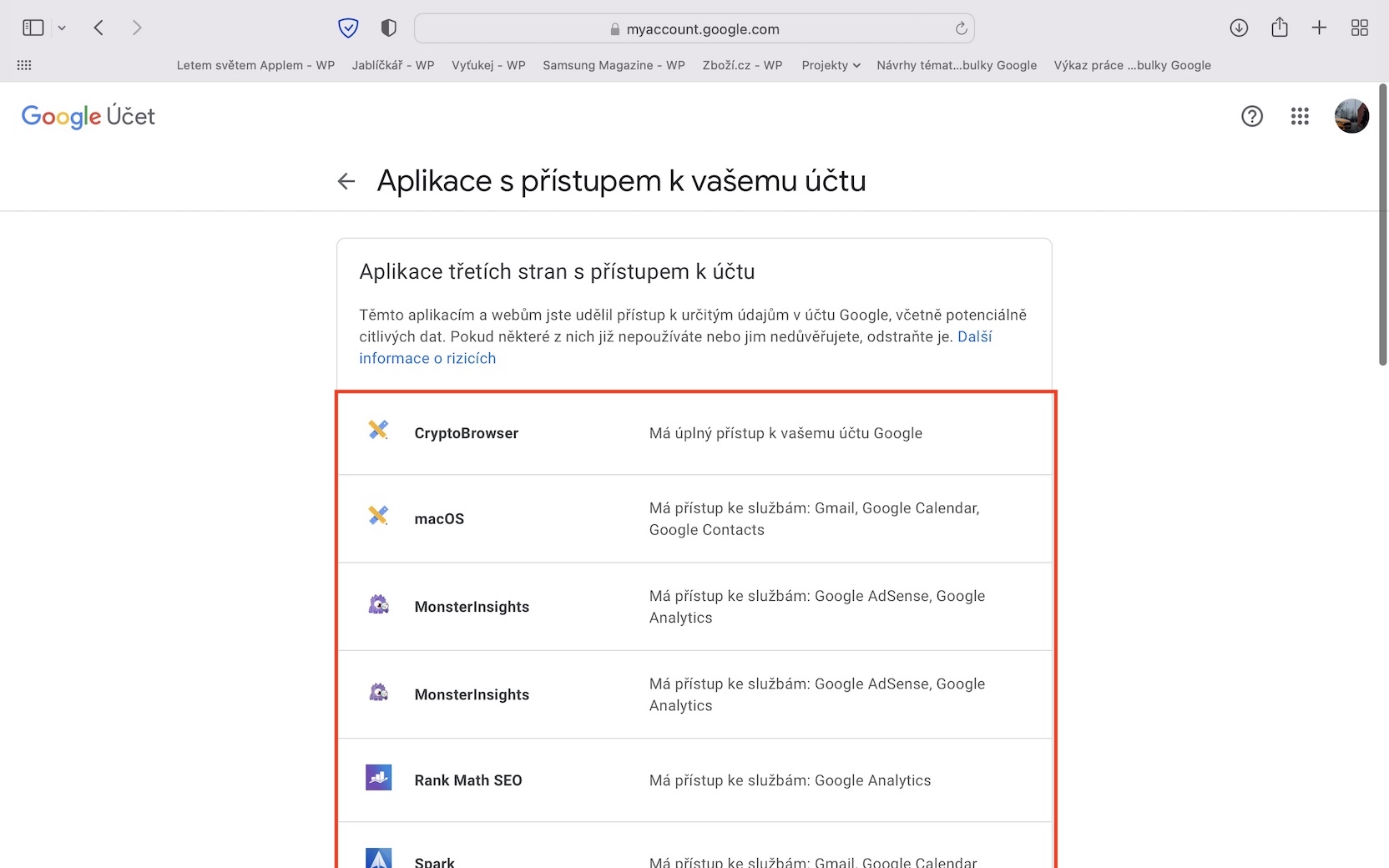Screen dimensions: 1389x868
Task: Click the profile avatar picture
Action: [x=1351, y=116]
